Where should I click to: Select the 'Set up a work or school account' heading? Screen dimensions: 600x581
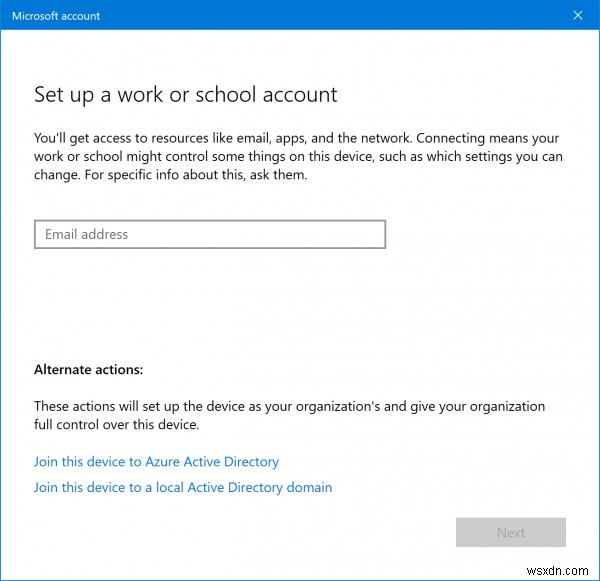[186, 95]
